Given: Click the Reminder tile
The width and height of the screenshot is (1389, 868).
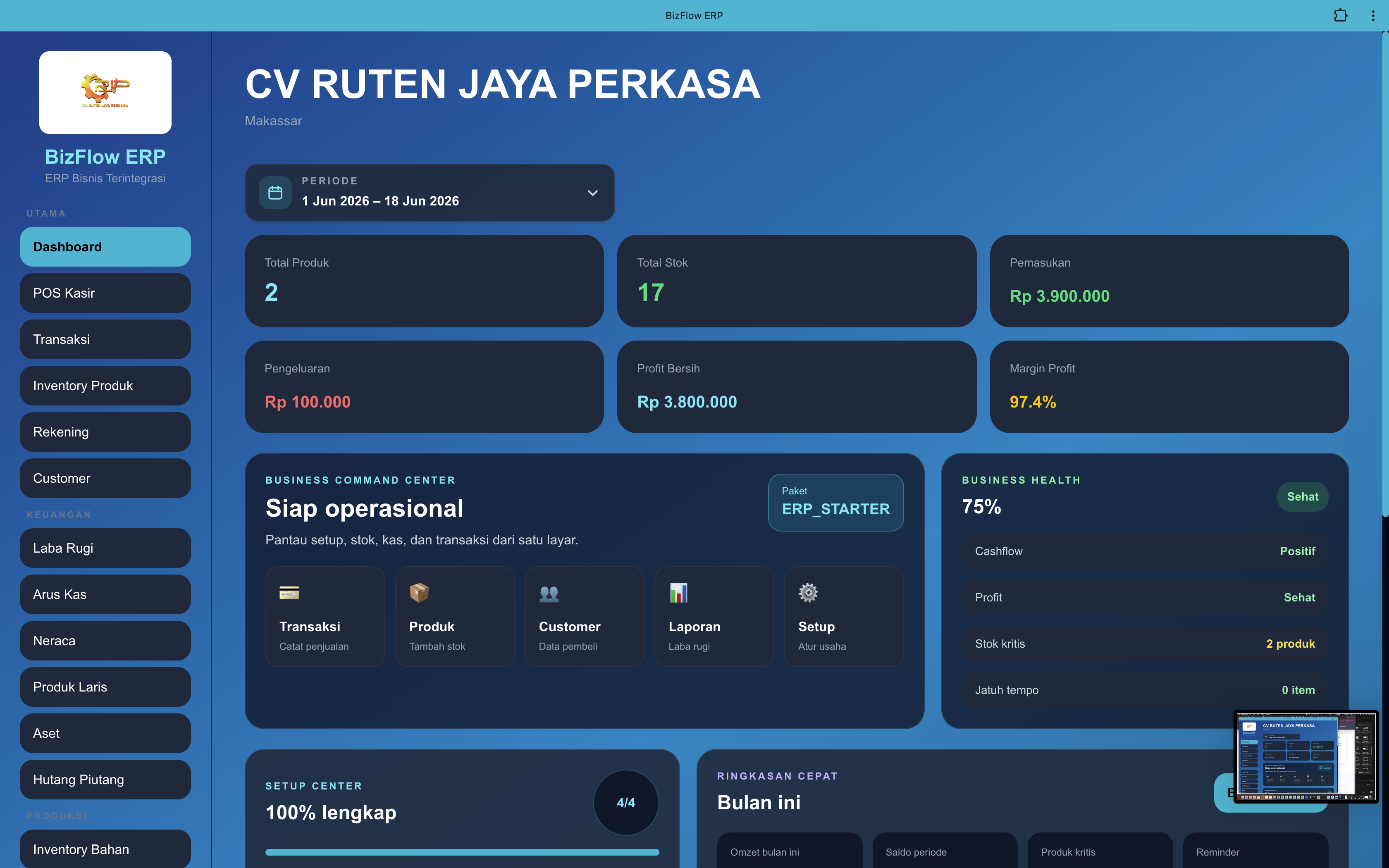Looking at the screenshot, I should (1255, 851).
